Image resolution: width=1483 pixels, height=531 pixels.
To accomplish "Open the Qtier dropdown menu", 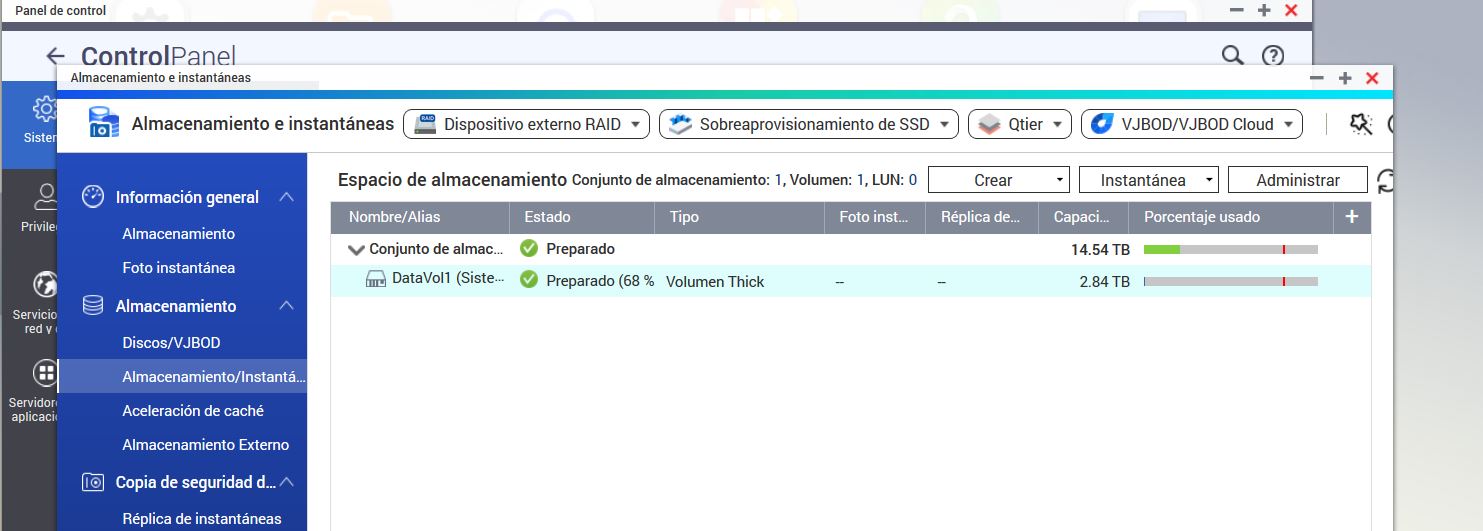I will coord(1019,125).
